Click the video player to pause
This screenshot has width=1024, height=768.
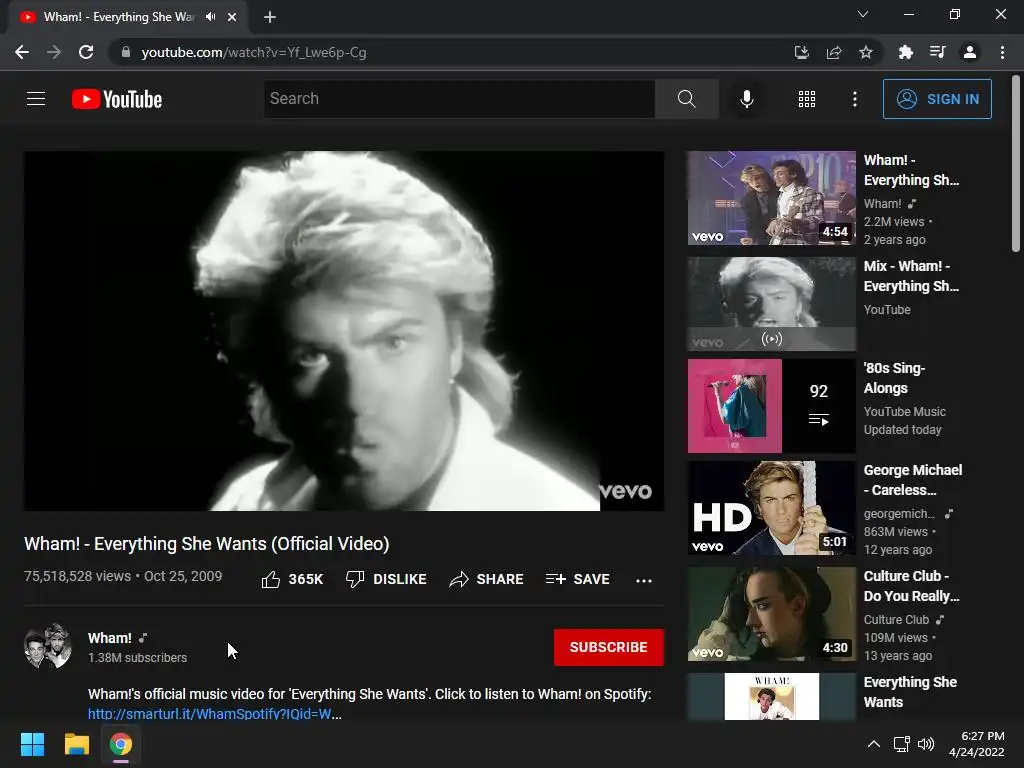coord(344,331)
